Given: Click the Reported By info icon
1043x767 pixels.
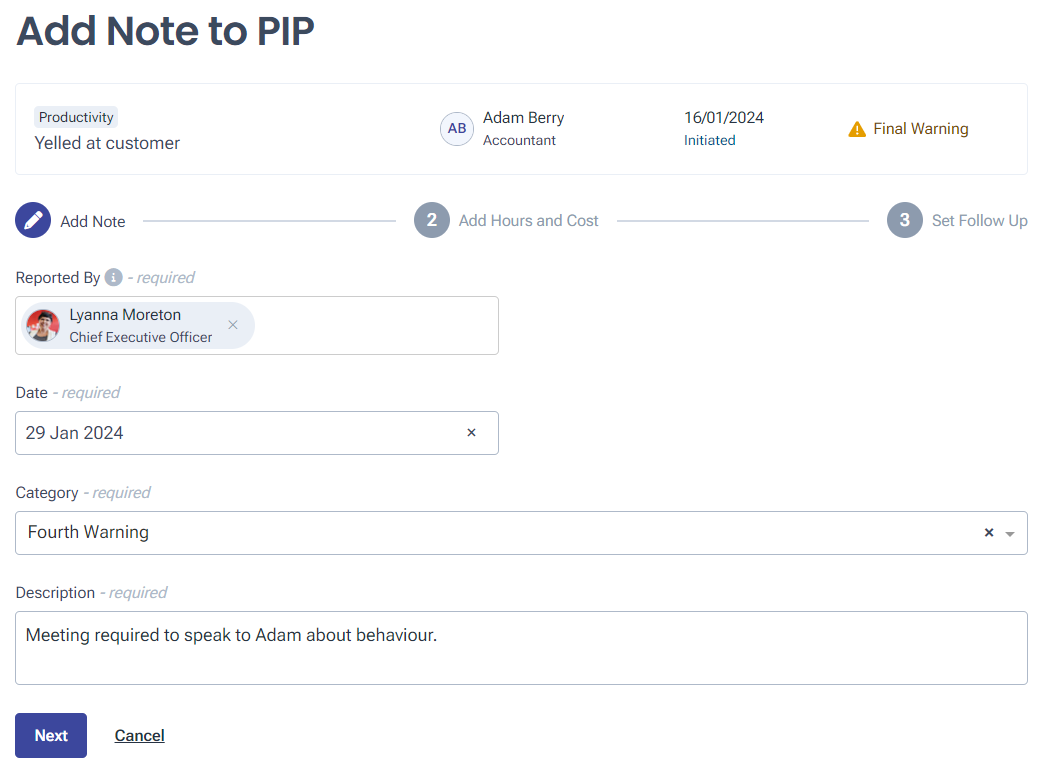Looking at the screenshot, I should 114,277.
